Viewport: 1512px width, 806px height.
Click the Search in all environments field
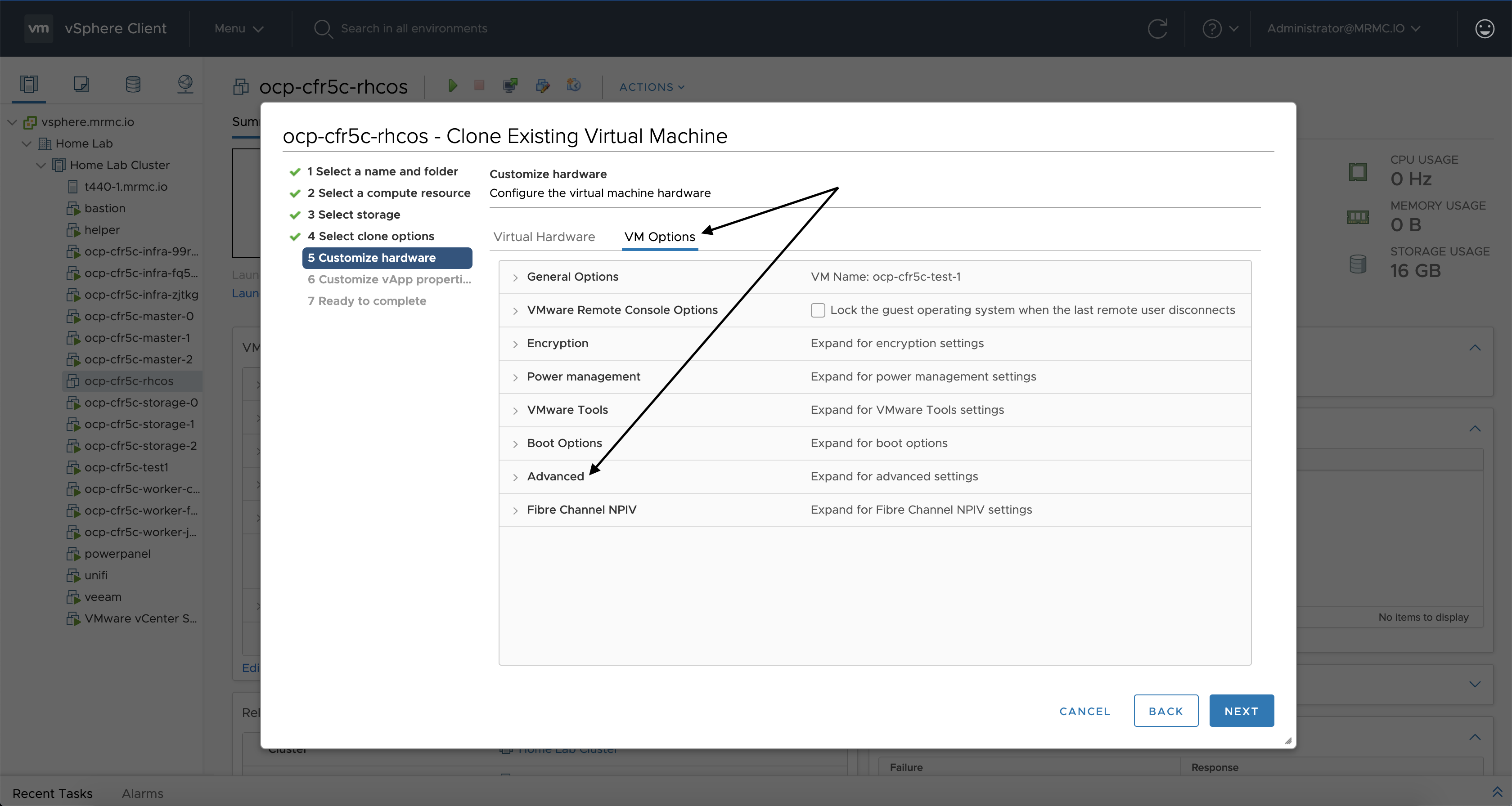tap(414, 28)
